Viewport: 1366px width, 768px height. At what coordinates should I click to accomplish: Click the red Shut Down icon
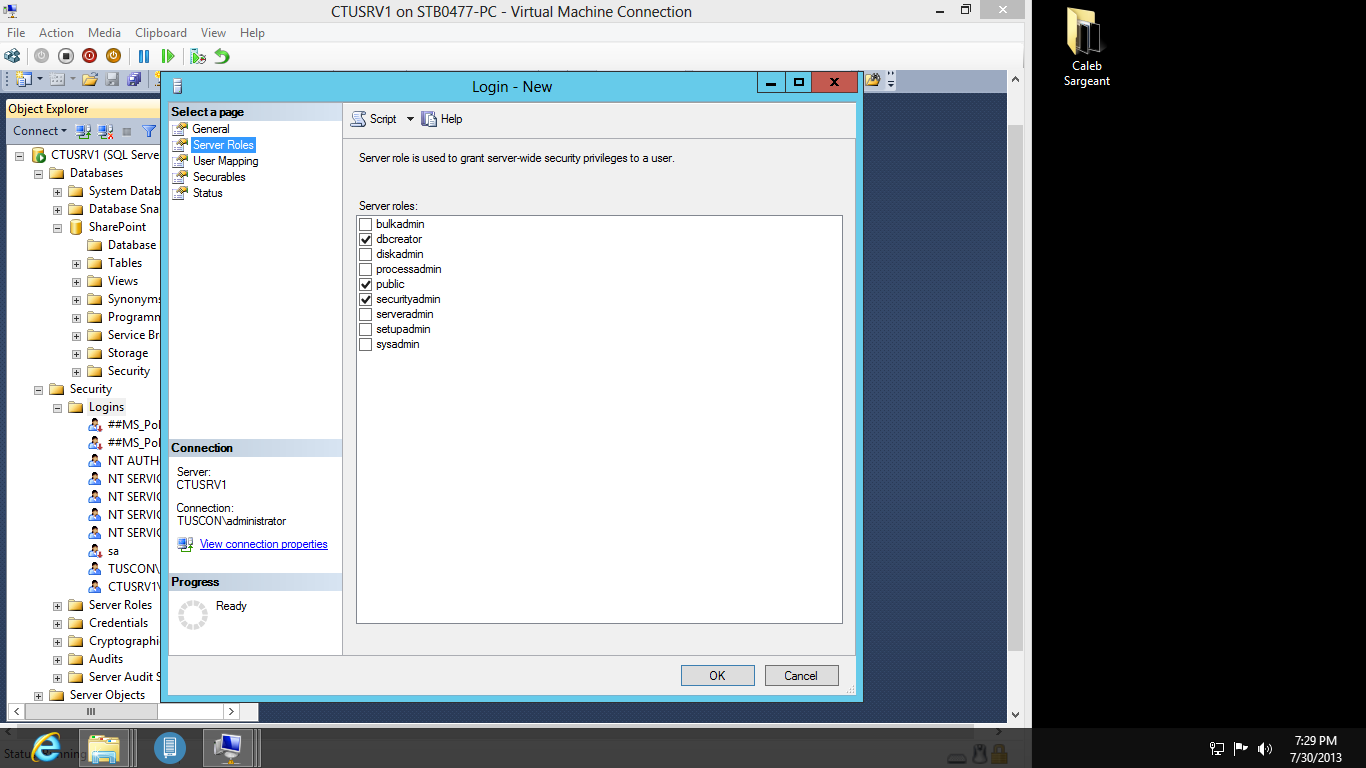89,56
